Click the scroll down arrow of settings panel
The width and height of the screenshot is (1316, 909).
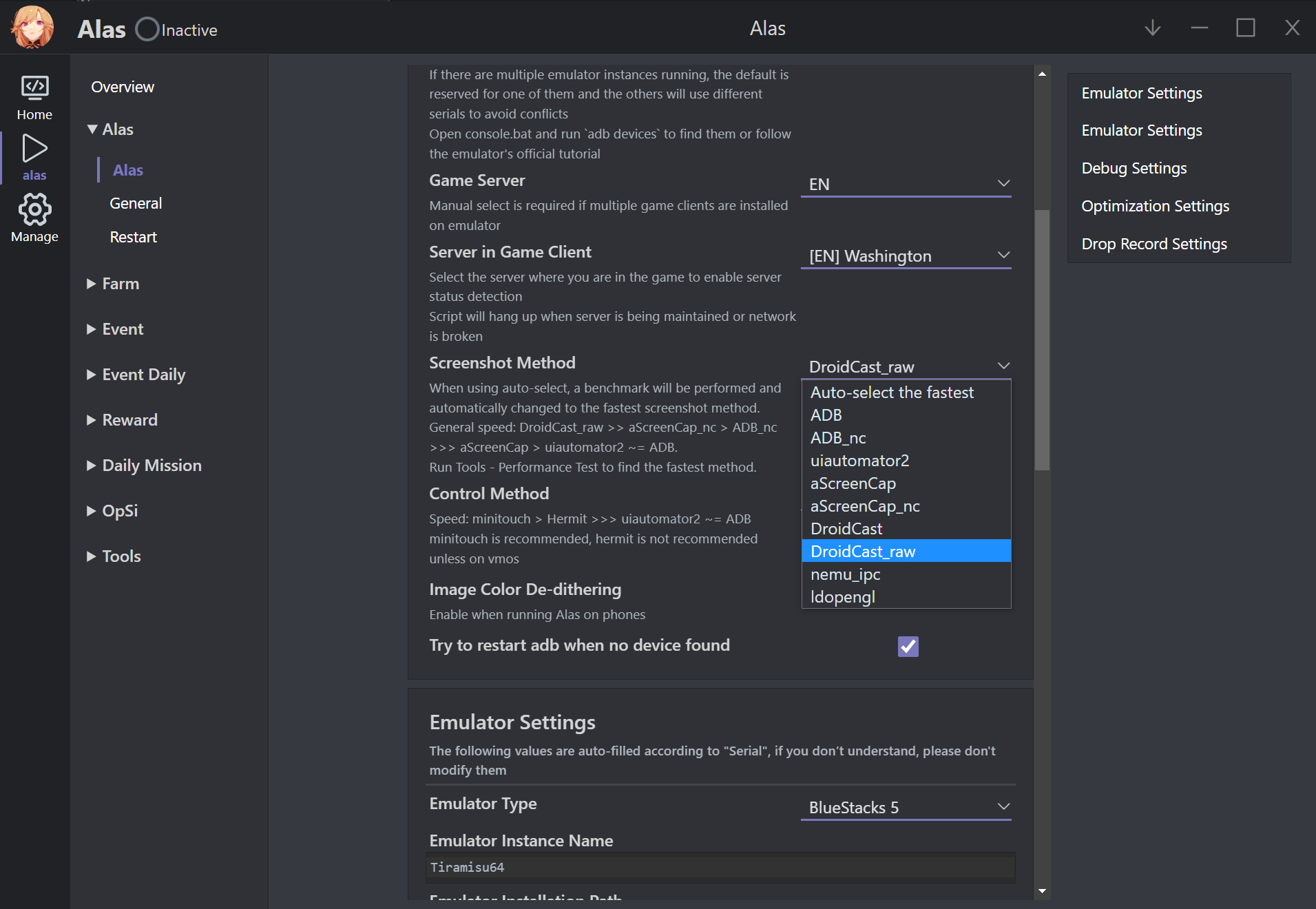coord(1042,891)
